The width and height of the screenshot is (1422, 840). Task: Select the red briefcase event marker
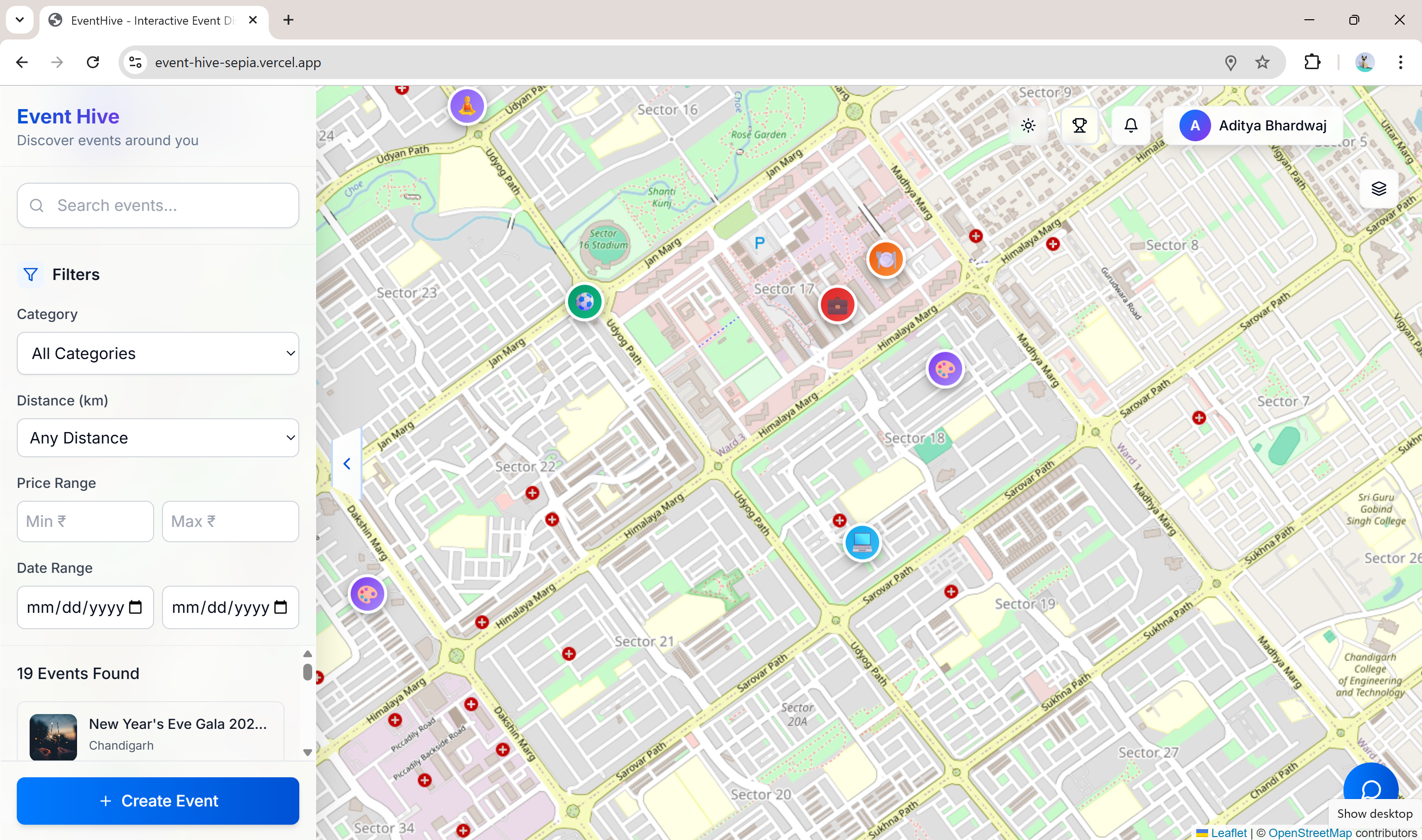[837, 305]
